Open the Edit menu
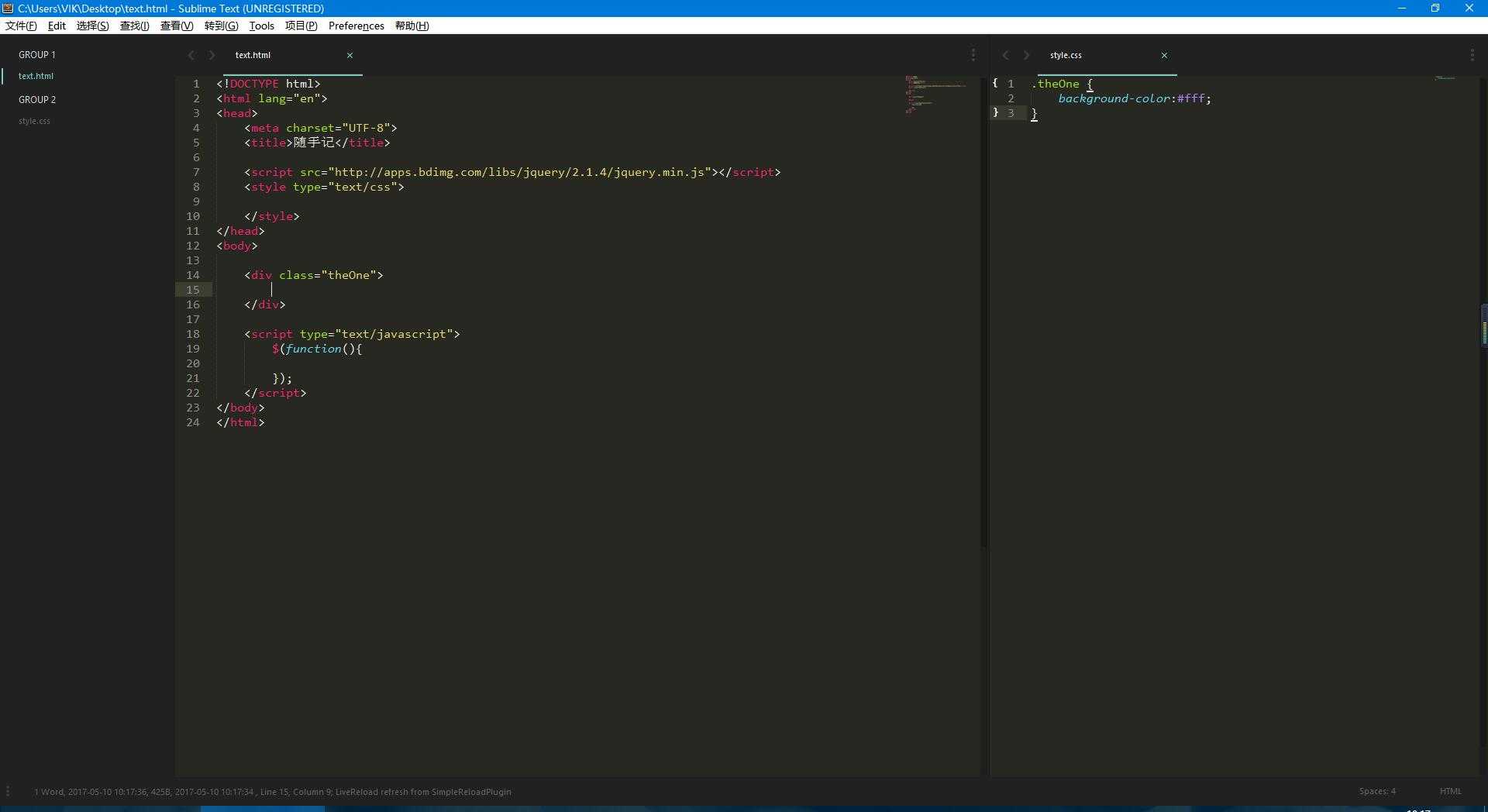Image resolution: width=1488 pixels, height=812 pixels. (57, 26)
